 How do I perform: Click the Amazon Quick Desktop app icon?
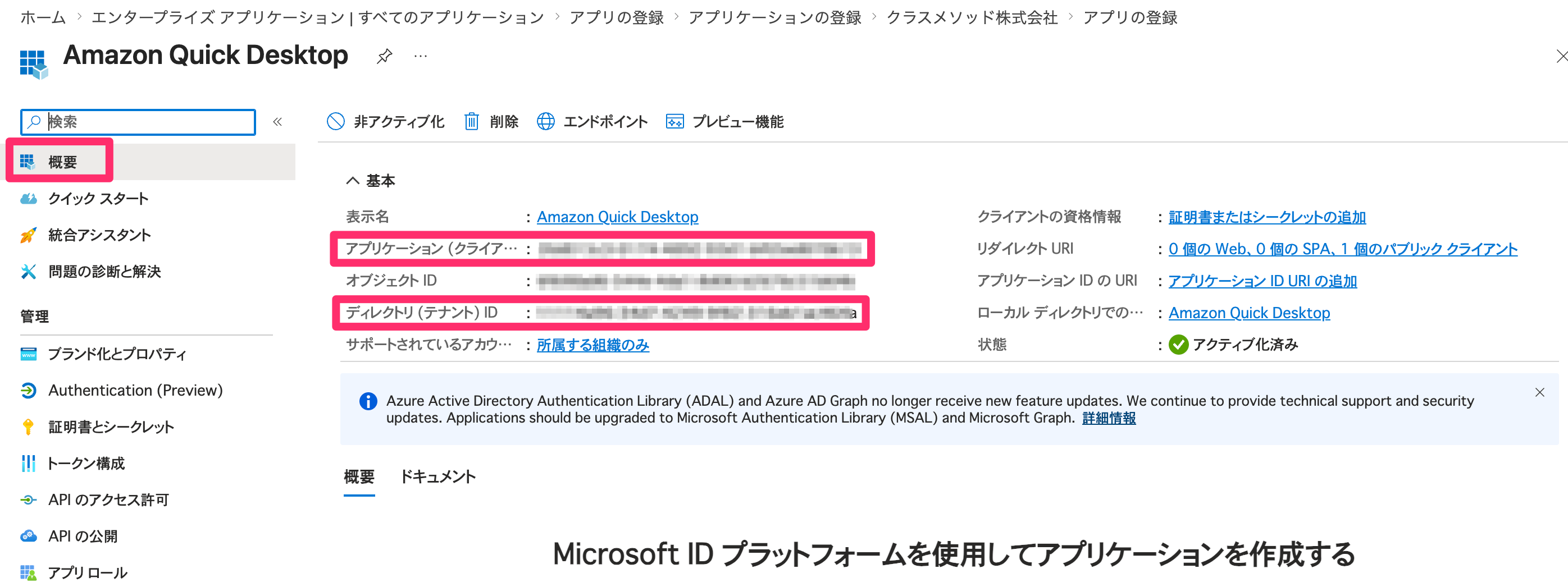[34, 64]
